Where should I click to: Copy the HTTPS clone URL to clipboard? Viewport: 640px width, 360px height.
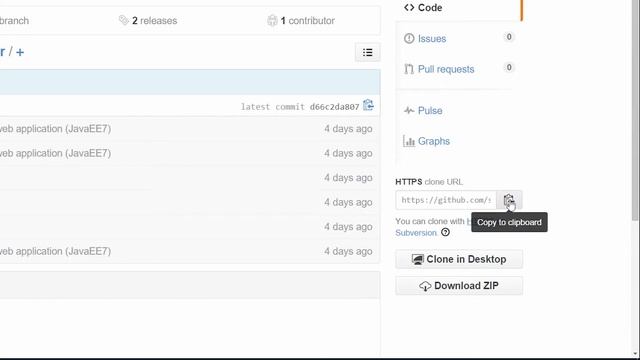tap(509, 200)
